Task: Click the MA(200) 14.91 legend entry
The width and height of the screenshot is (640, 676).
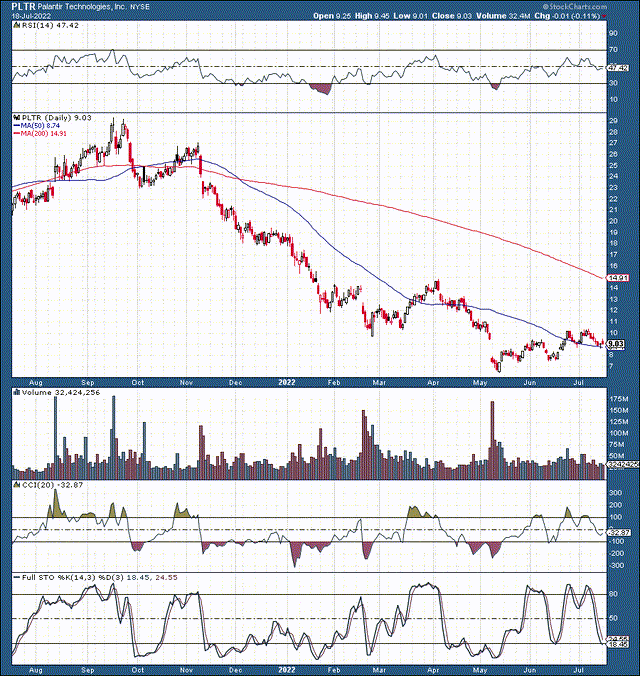Action: (40, 134)
